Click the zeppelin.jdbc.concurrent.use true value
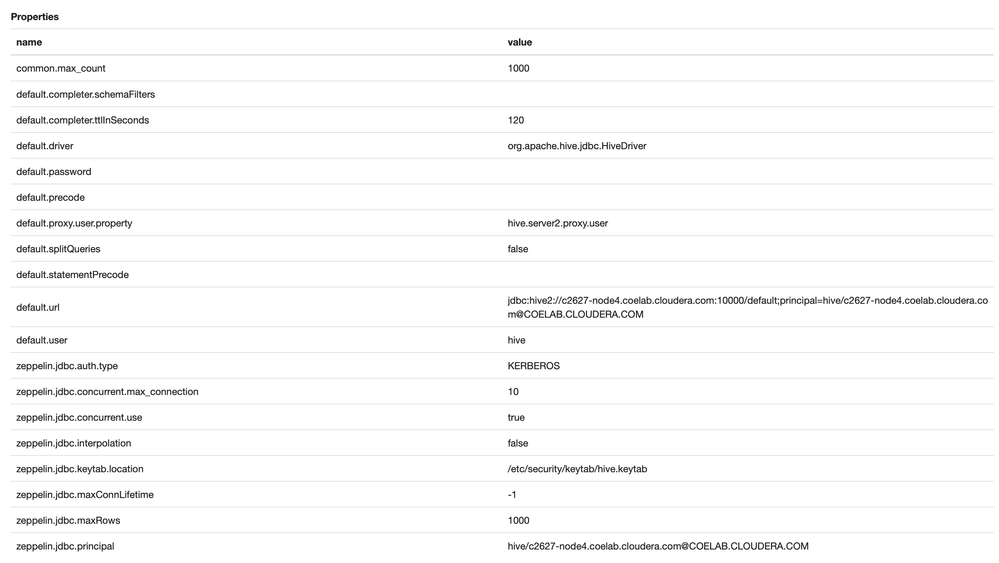The width and height of the screenshot is (999, 563). [516, 417]
